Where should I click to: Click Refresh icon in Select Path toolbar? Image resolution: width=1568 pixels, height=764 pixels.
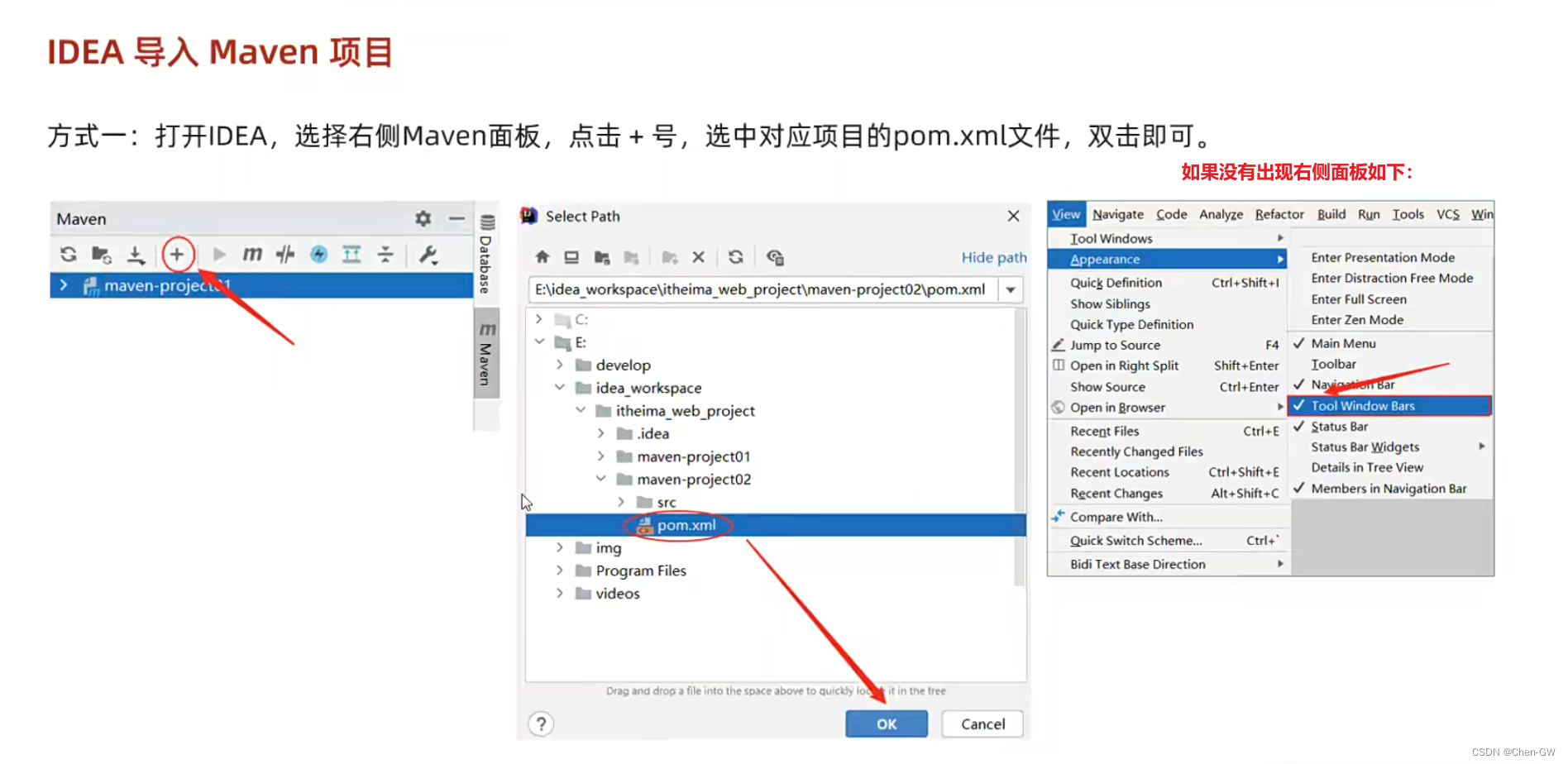[x=736, y=257]
